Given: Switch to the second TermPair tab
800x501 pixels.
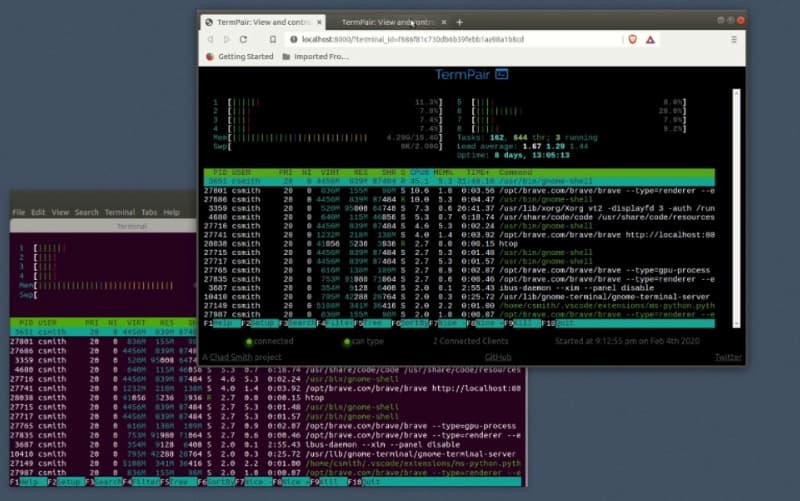Looking at the screenshot, I should tap(388, 22).
